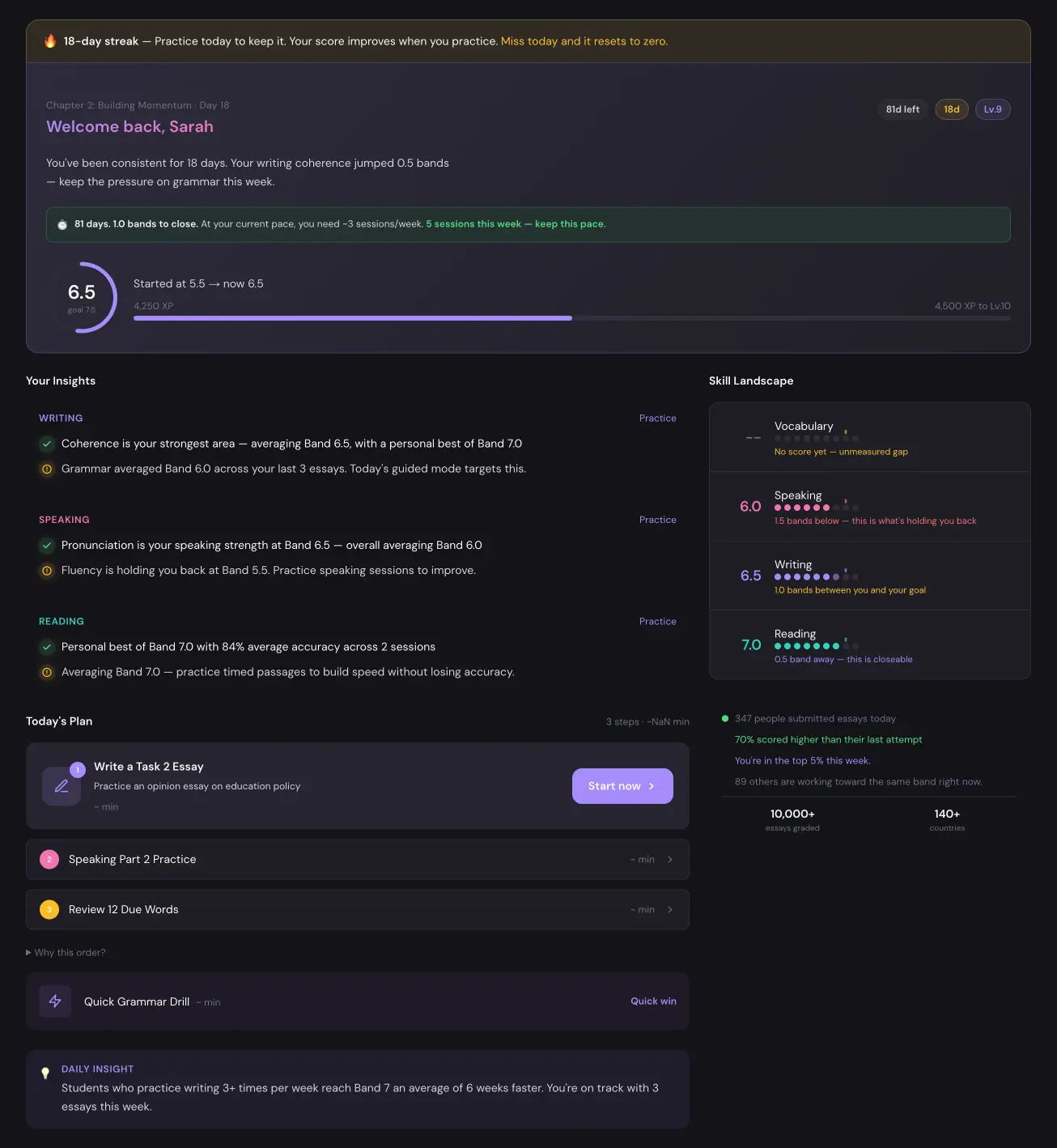Screen dimensions: 1057x1148
Task: Click the fire streak icon in banner
Action: [50, 40]
